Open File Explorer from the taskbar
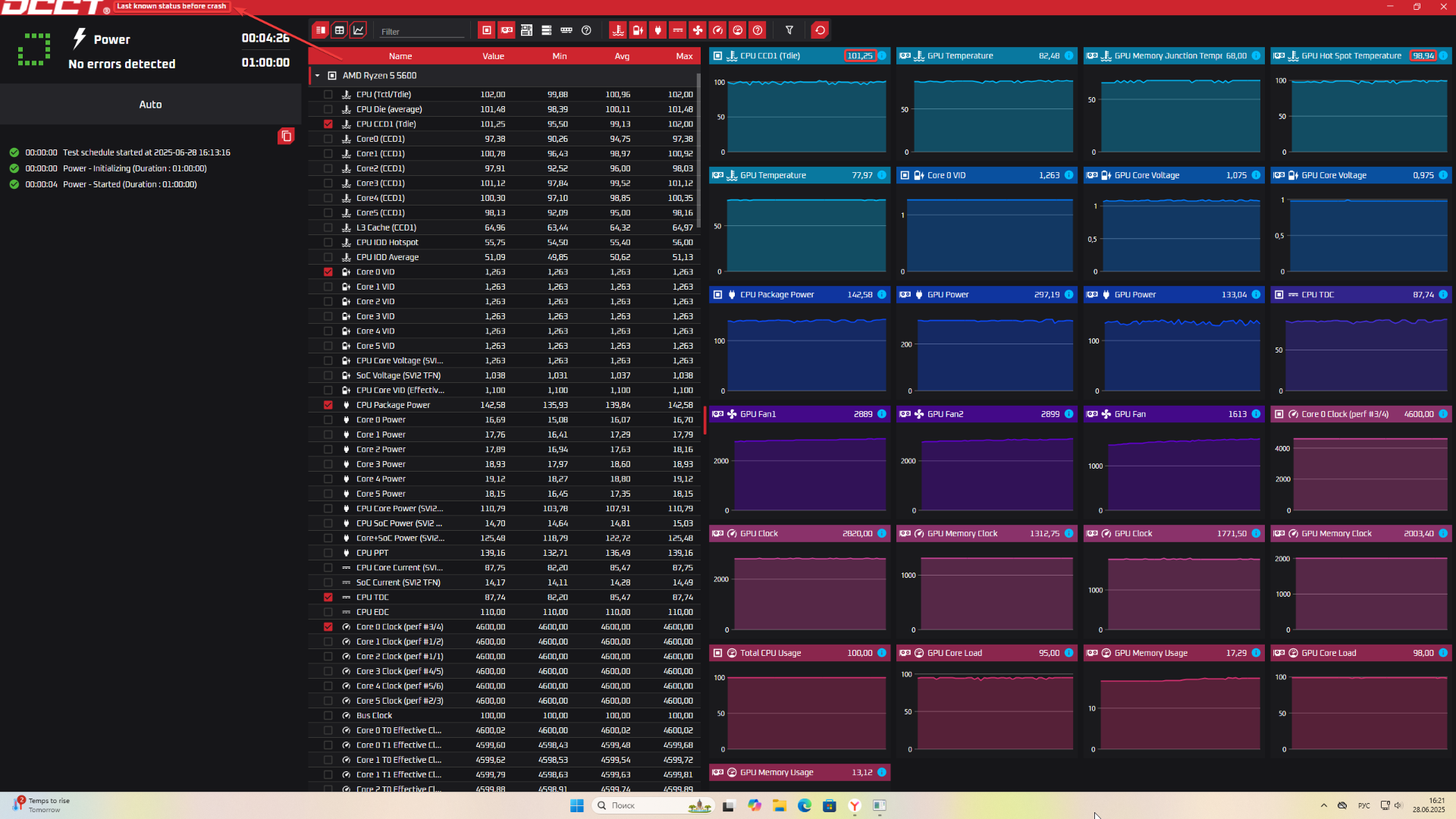 coord(779,805)
